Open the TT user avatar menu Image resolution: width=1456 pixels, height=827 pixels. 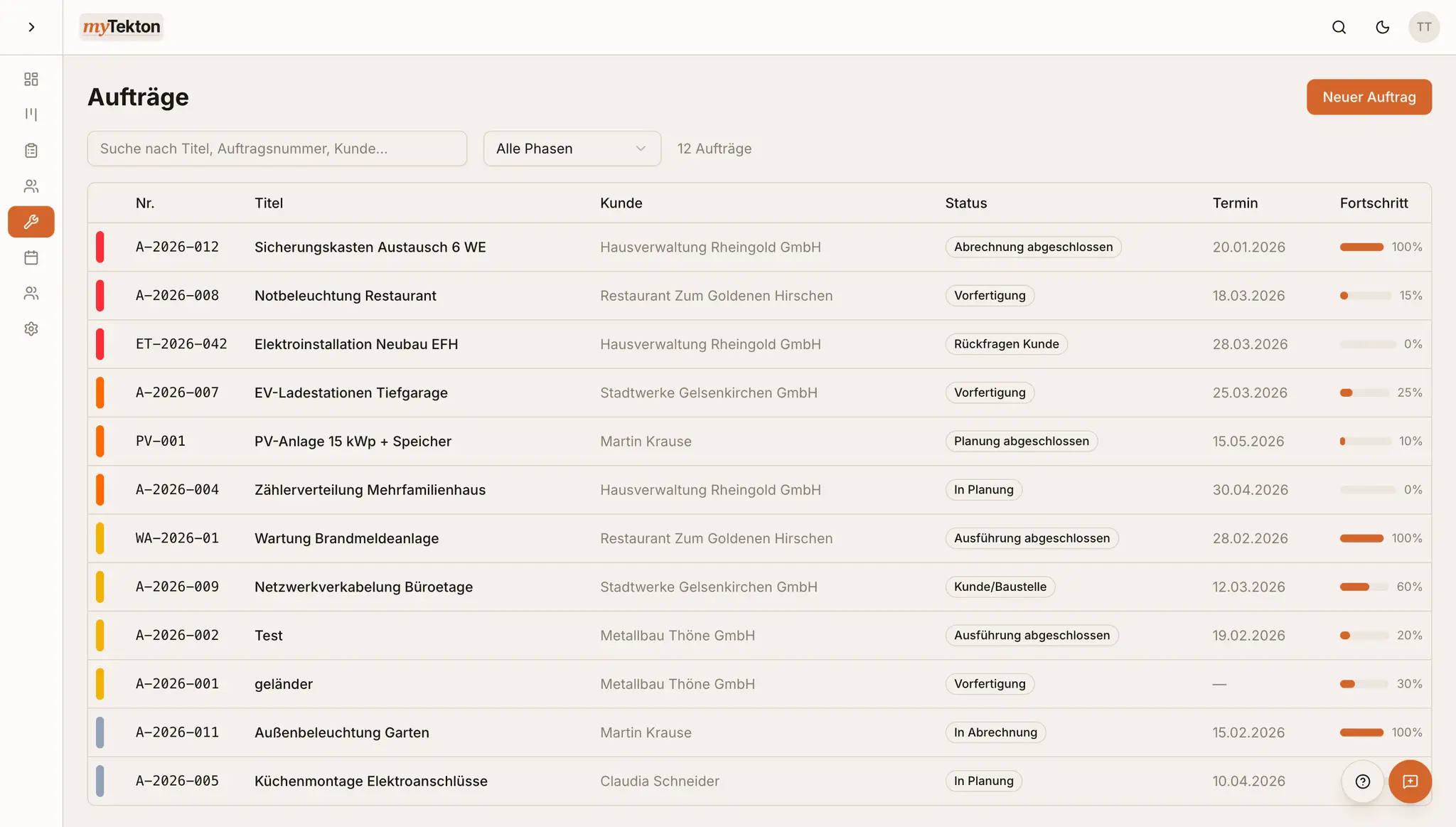pyautogui.click(x=1424, y=27)
